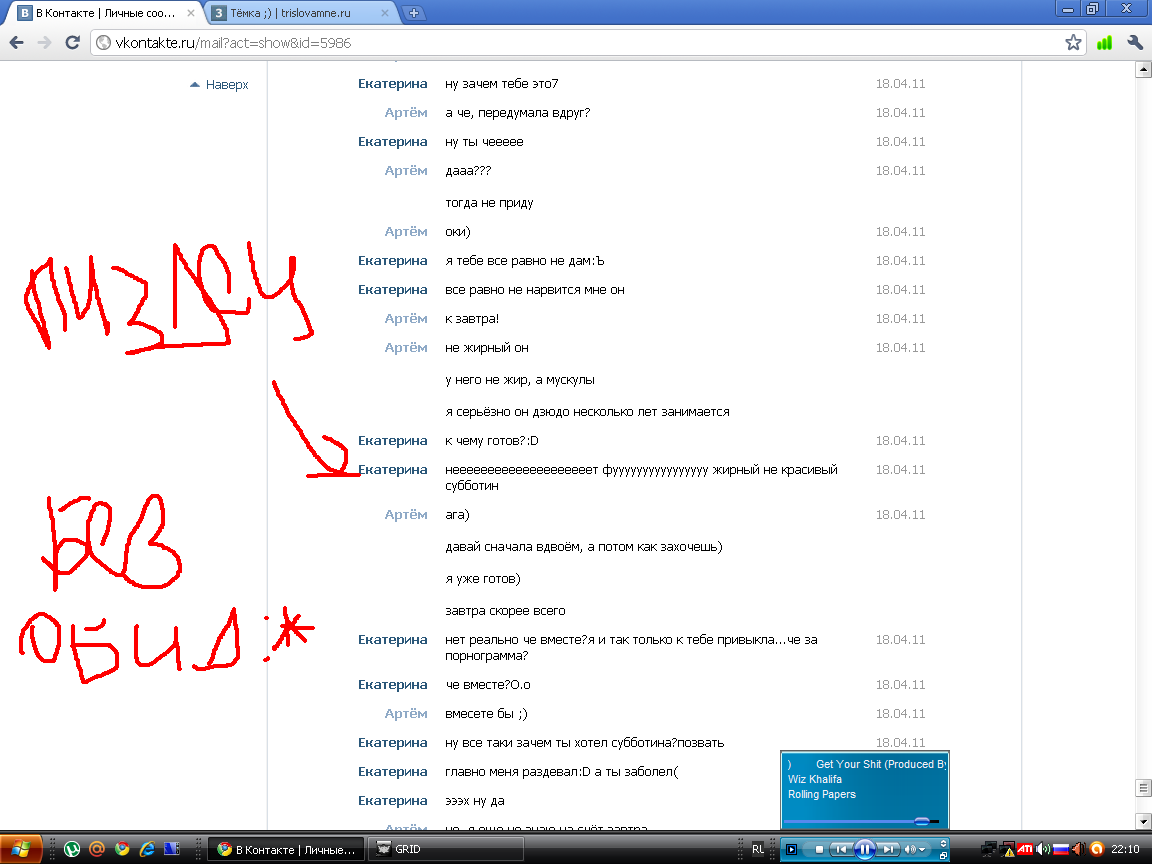1152x864 pixels.
Task: Click the browser Forward arrow
Action: pos(44,43)
